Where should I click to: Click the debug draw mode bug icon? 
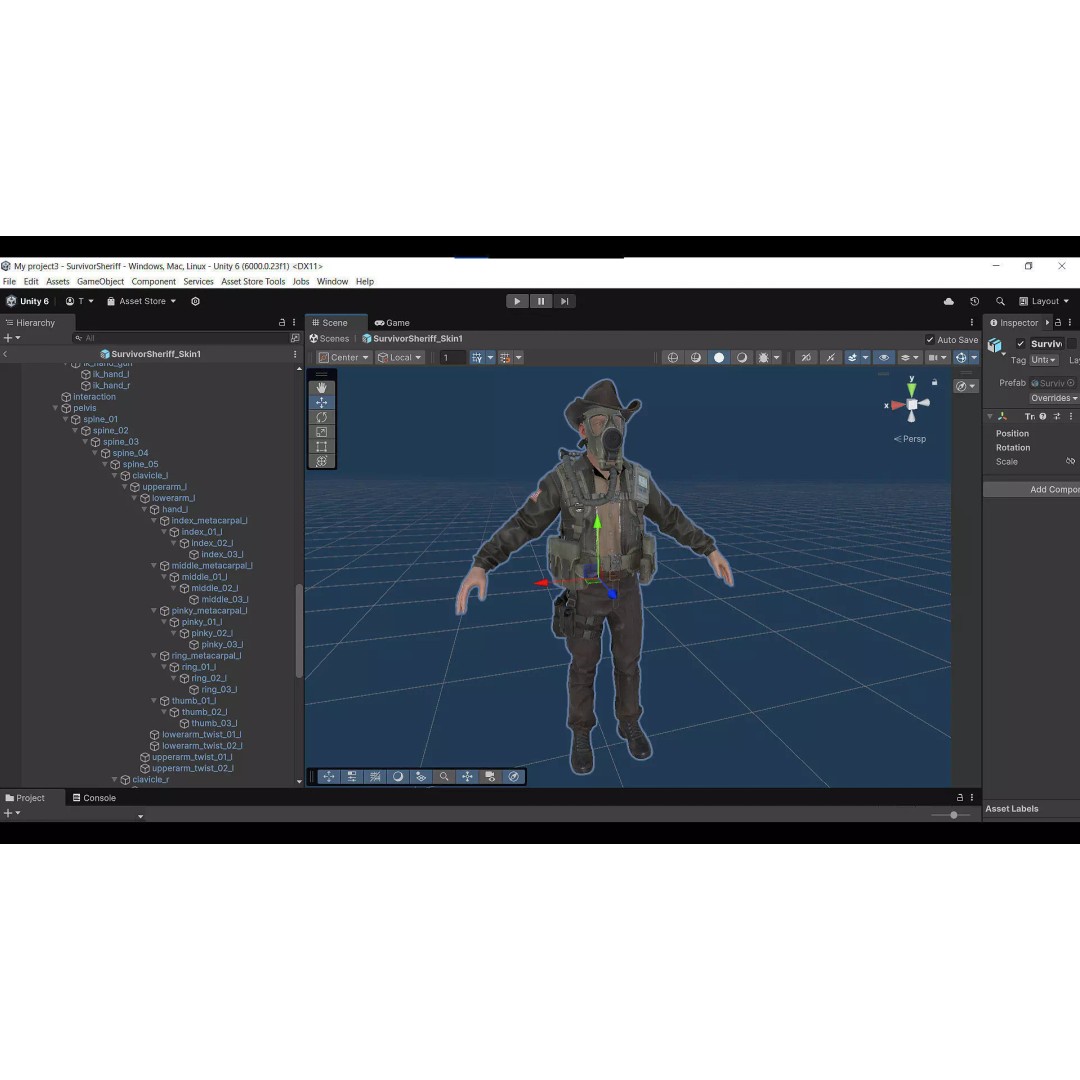coord(763,357)
